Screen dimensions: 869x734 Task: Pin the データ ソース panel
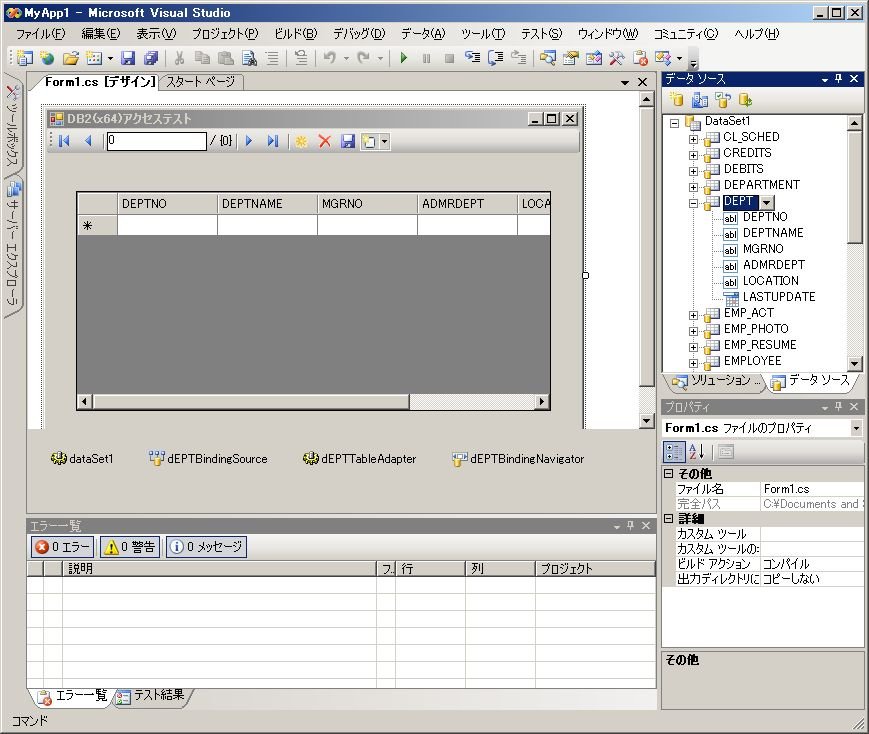coord(839,79)
